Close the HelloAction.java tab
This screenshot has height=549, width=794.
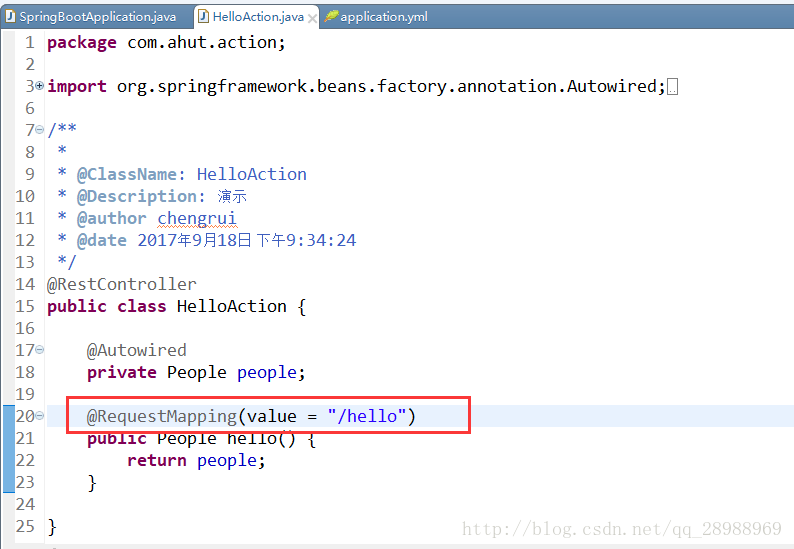[x=313, y=18]
